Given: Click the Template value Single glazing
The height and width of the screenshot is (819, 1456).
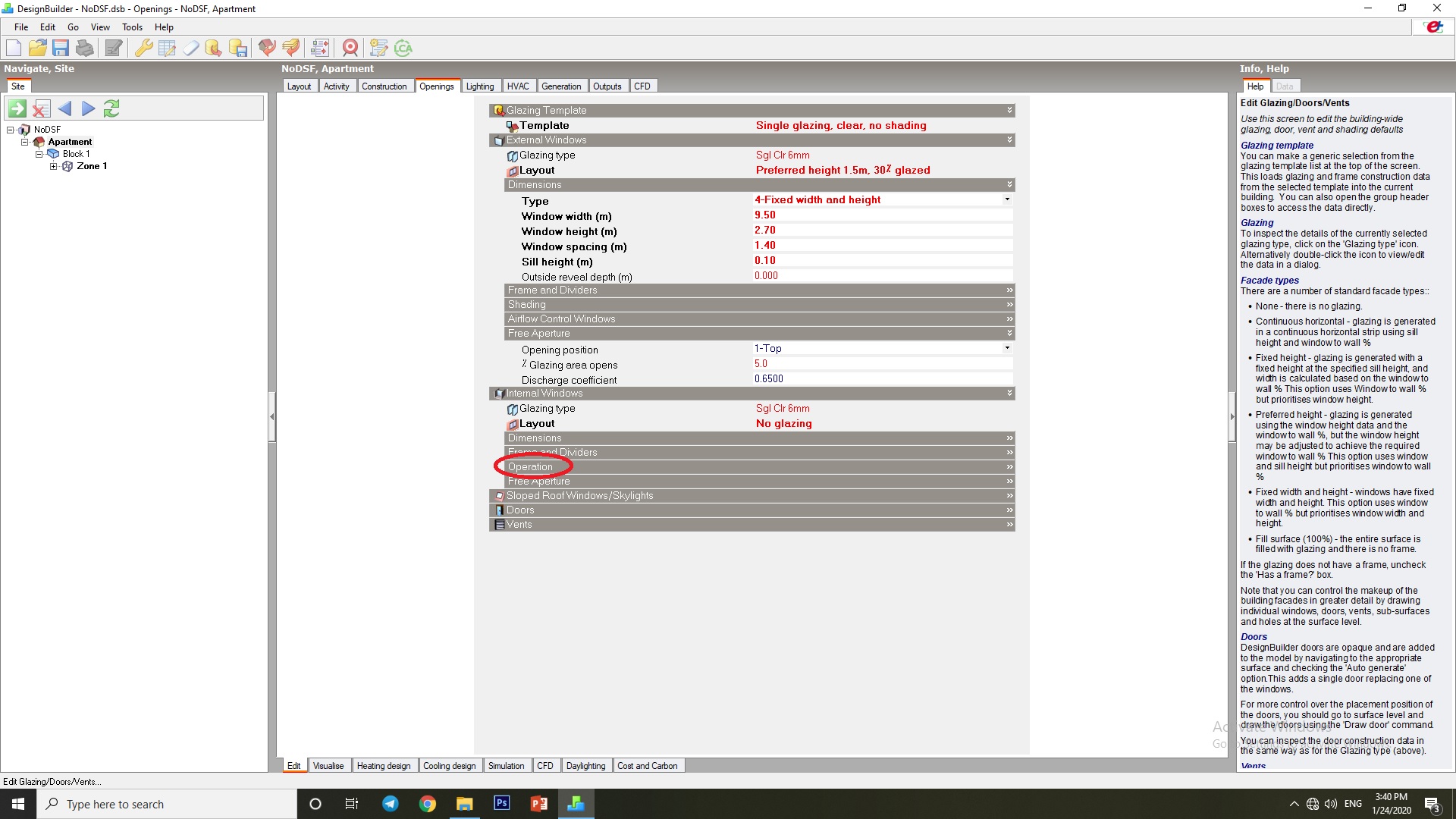Looking at the screenshot, I should tap(841, 126).
